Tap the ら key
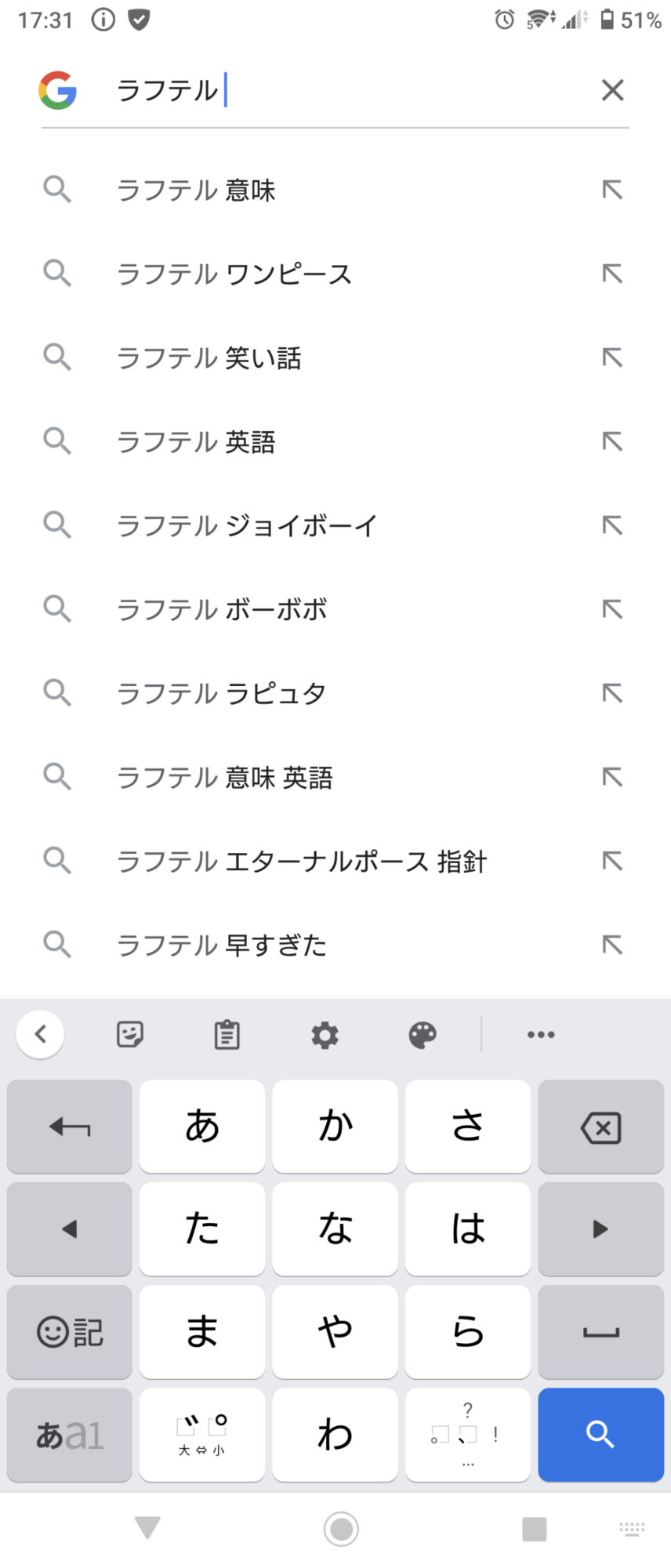 [x=468, y=1331]
